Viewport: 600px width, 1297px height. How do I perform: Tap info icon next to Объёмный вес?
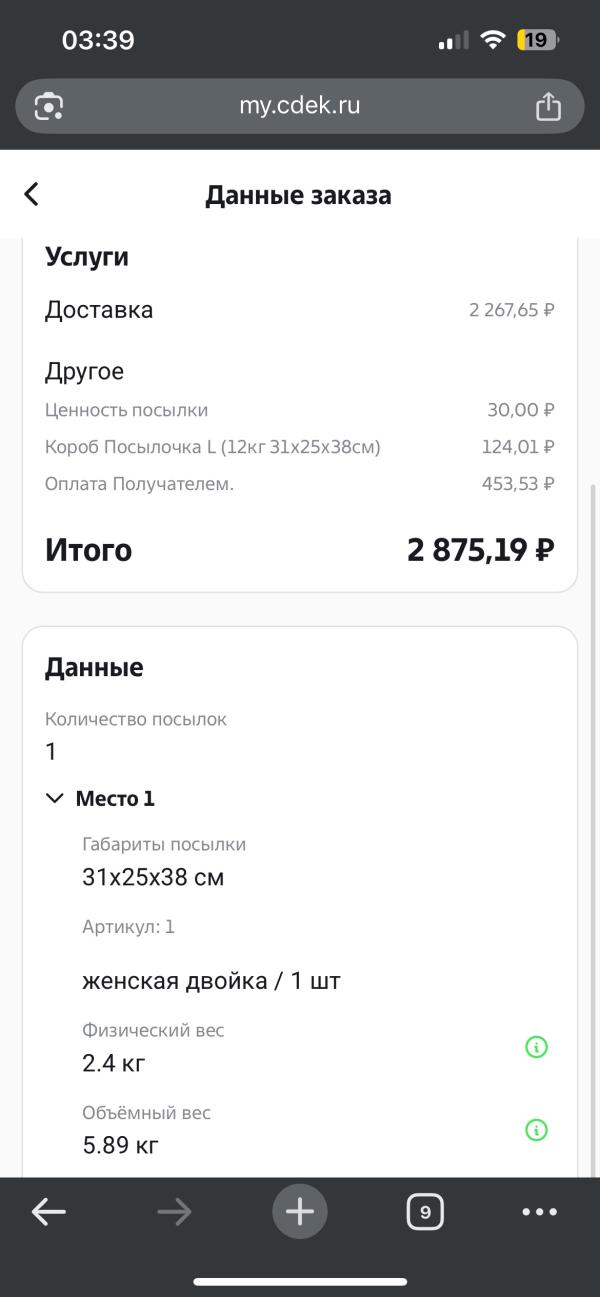click(537, 1130)
